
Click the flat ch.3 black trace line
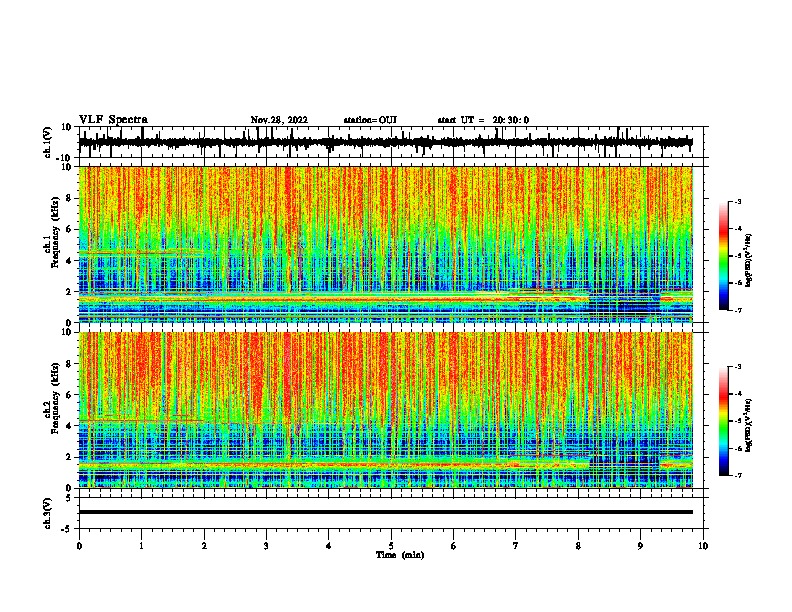[385, 512]
